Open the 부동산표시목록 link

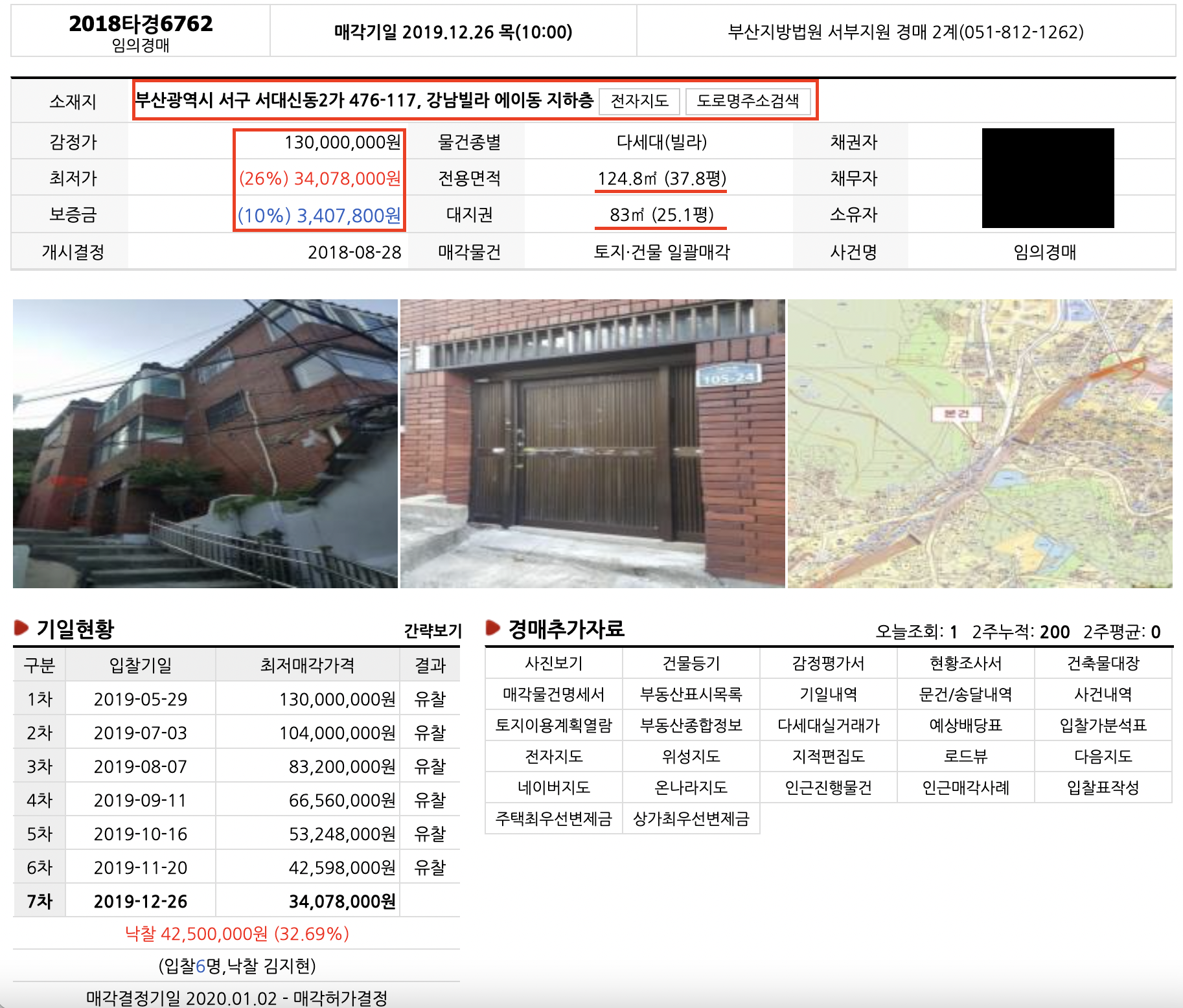point(691,694)
